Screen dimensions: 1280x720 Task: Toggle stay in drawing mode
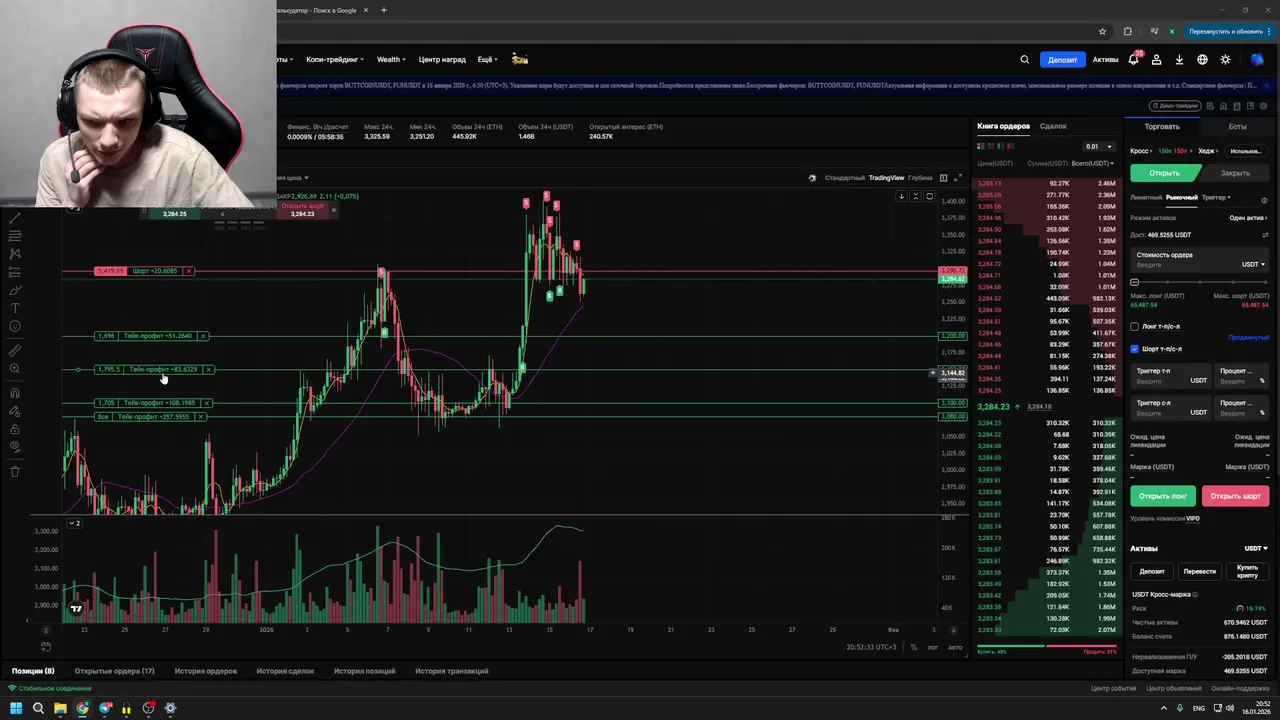15,411
